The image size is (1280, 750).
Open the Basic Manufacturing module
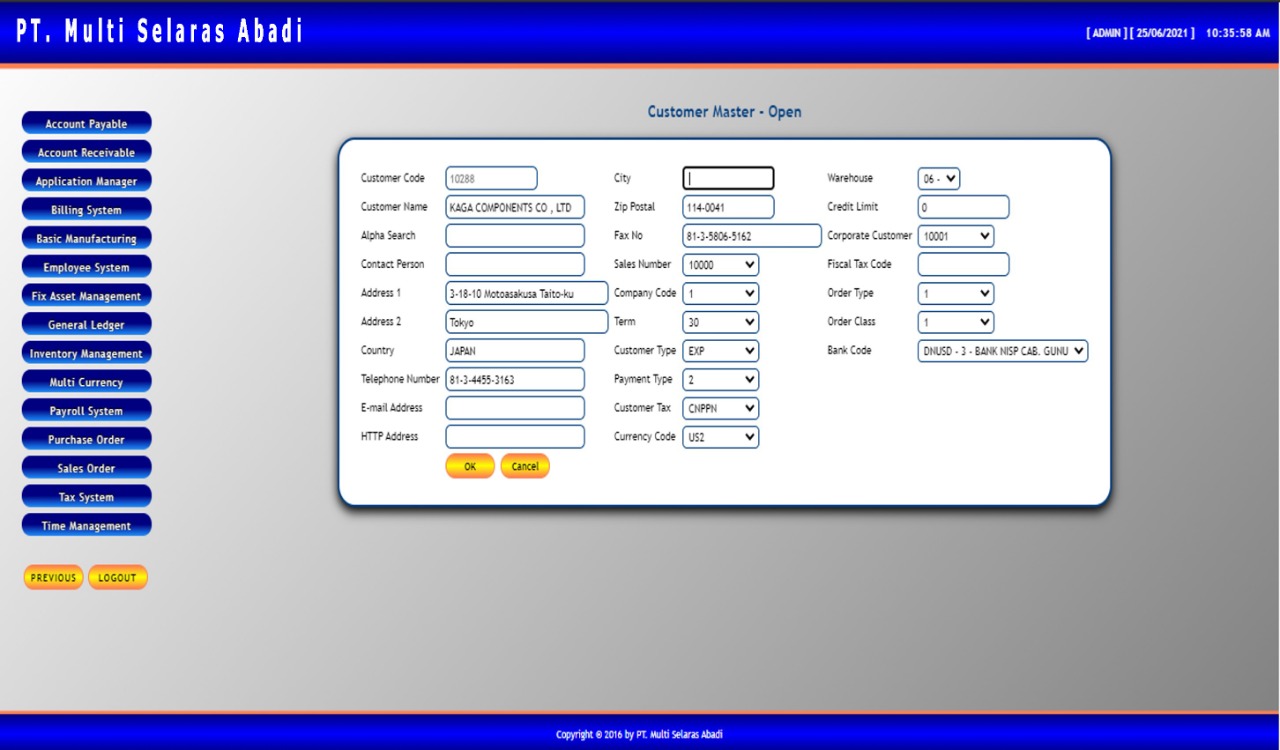[86, 239]
